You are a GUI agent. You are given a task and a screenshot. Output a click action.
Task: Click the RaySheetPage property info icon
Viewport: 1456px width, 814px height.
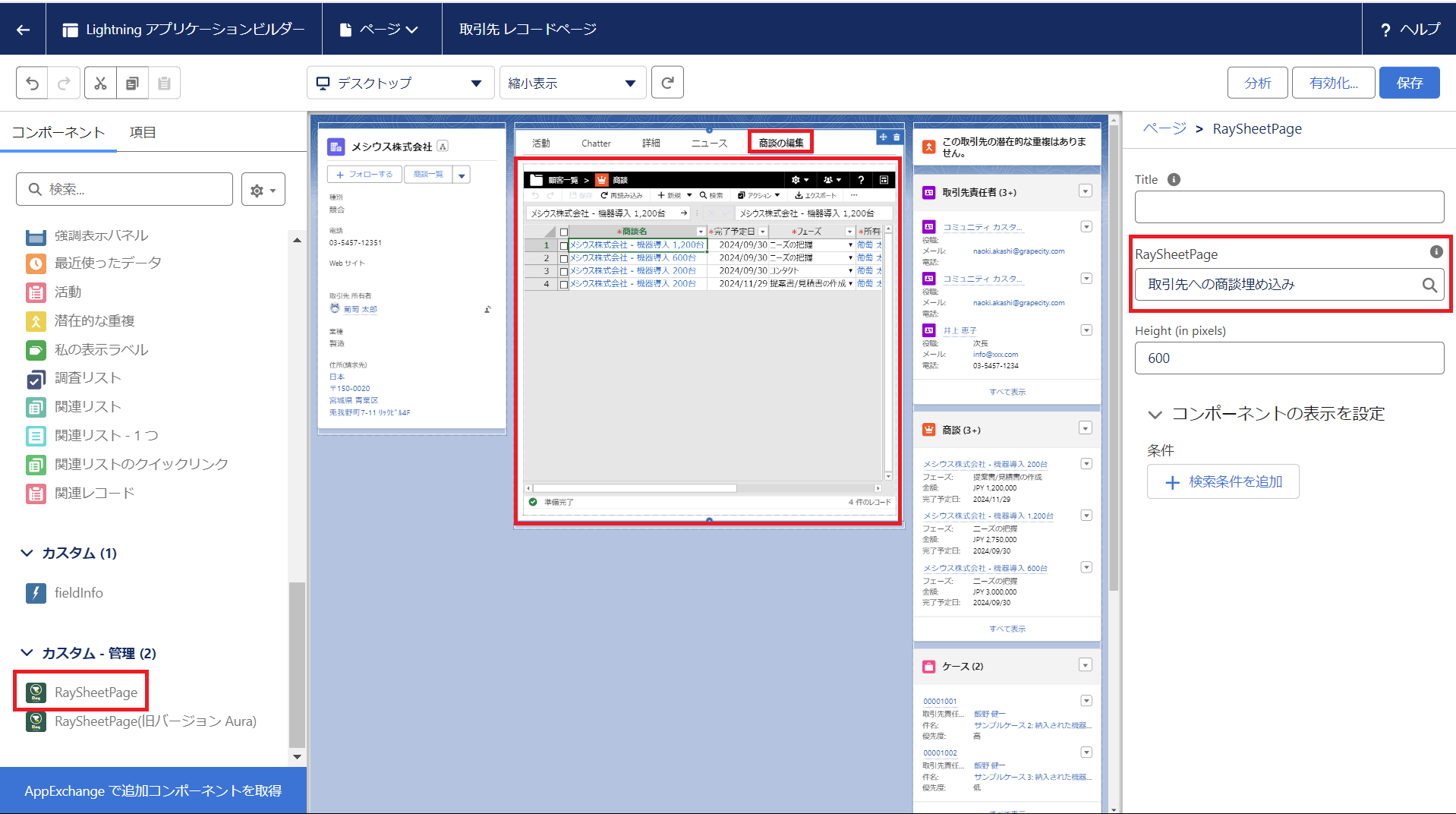(x=1436, y=251)
